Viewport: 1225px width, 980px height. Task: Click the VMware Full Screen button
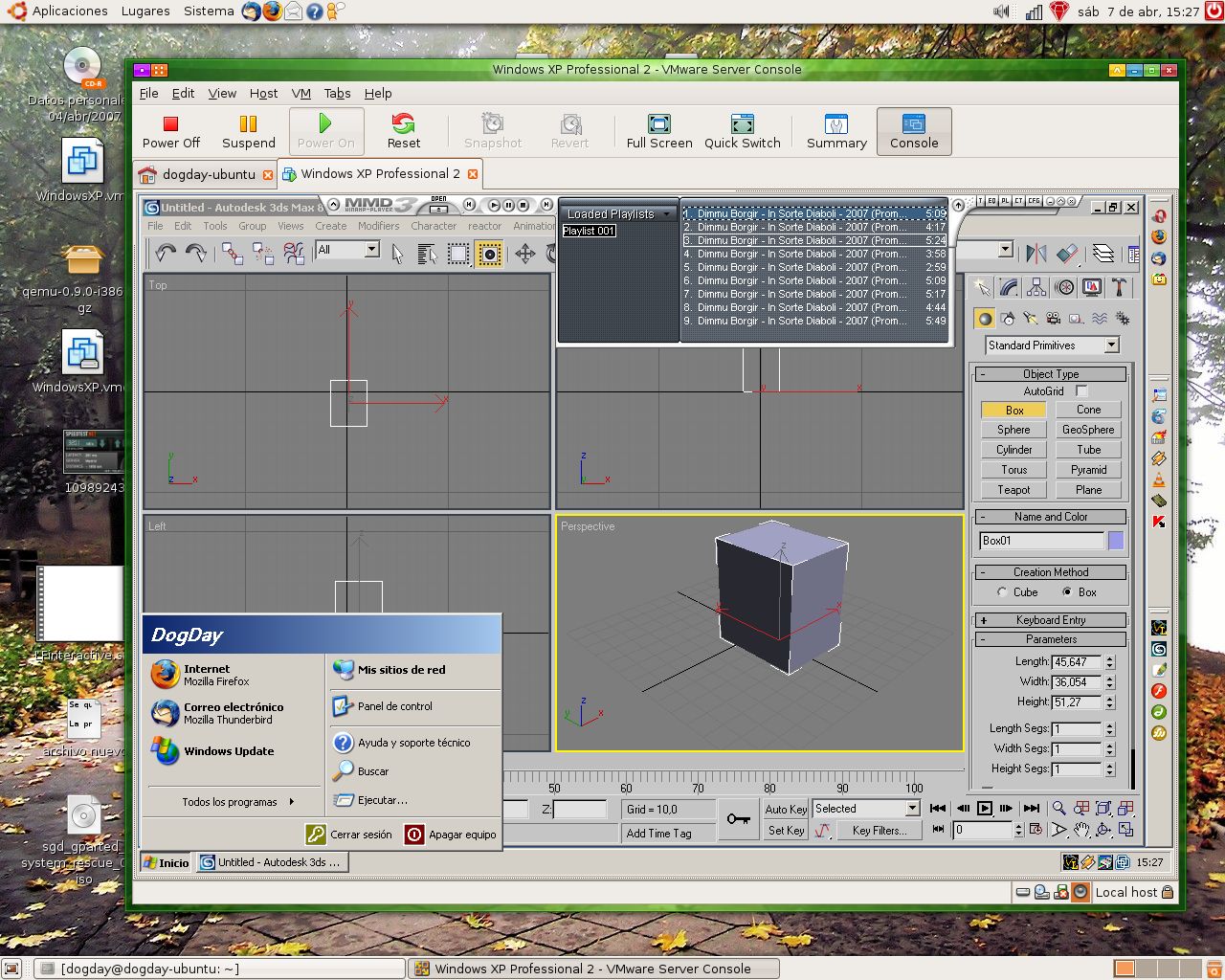659,131
